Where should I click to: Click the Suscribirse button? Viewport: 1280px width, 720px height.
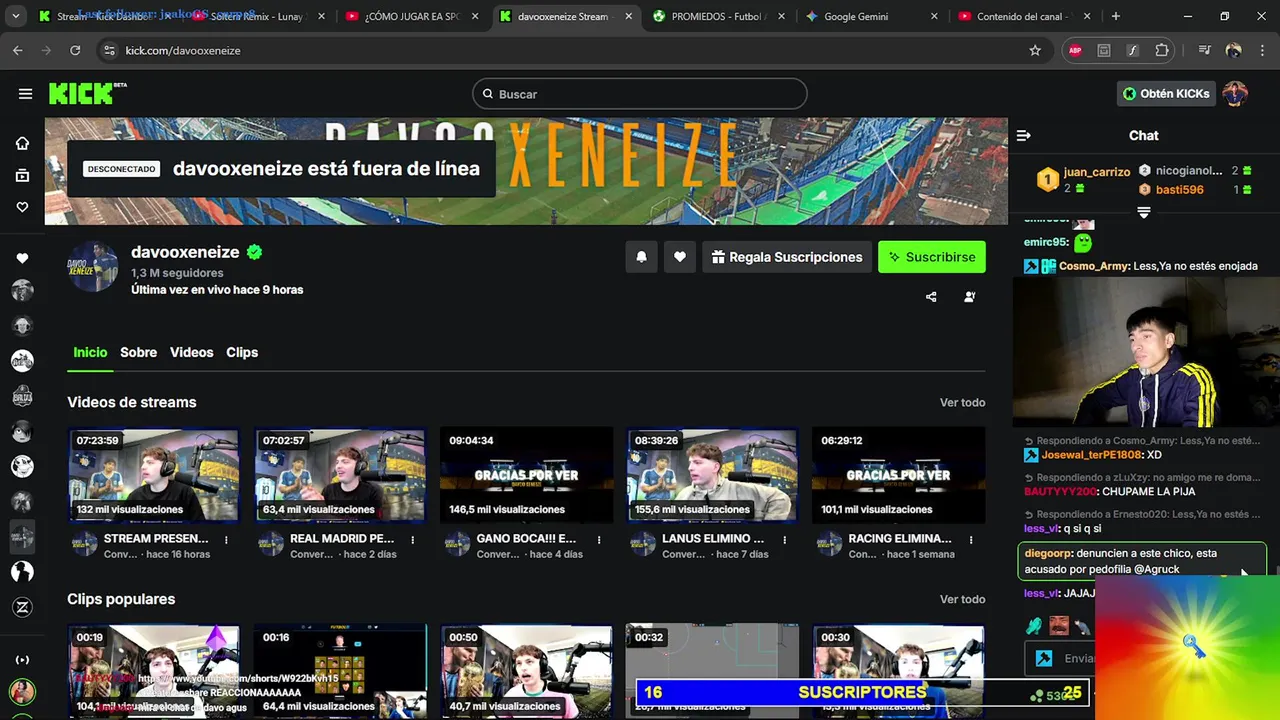932,257
